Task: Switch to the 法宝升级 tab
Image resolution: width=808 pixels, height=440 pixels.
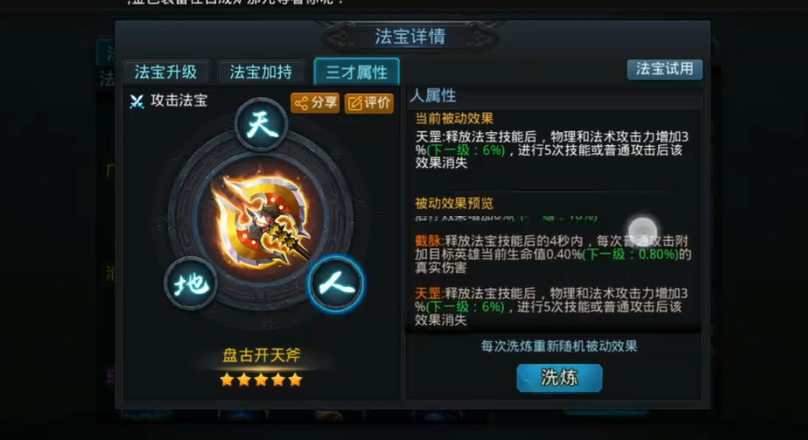Action: (x=166, y=72)
